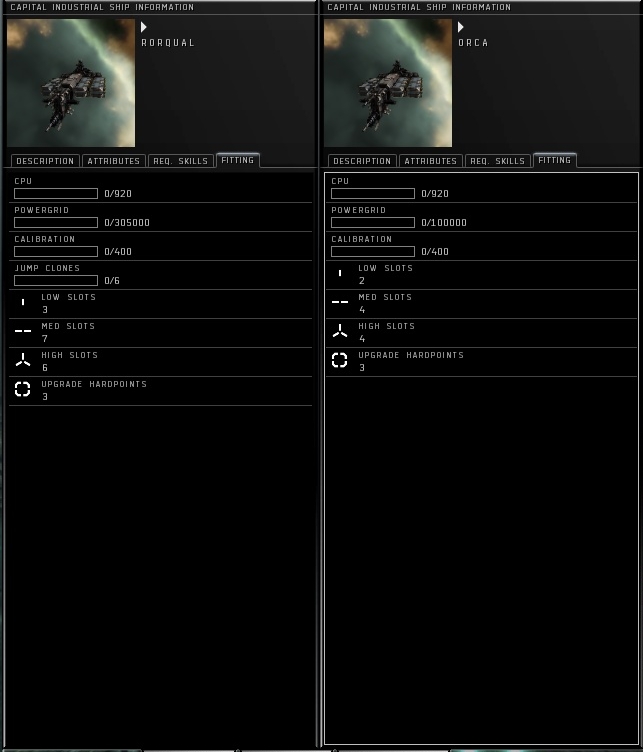Image resolution: width=643 pixels, height=752 pixels.
Task: Click the Rorqual ship preview image
Action: [x=71, y=83]
